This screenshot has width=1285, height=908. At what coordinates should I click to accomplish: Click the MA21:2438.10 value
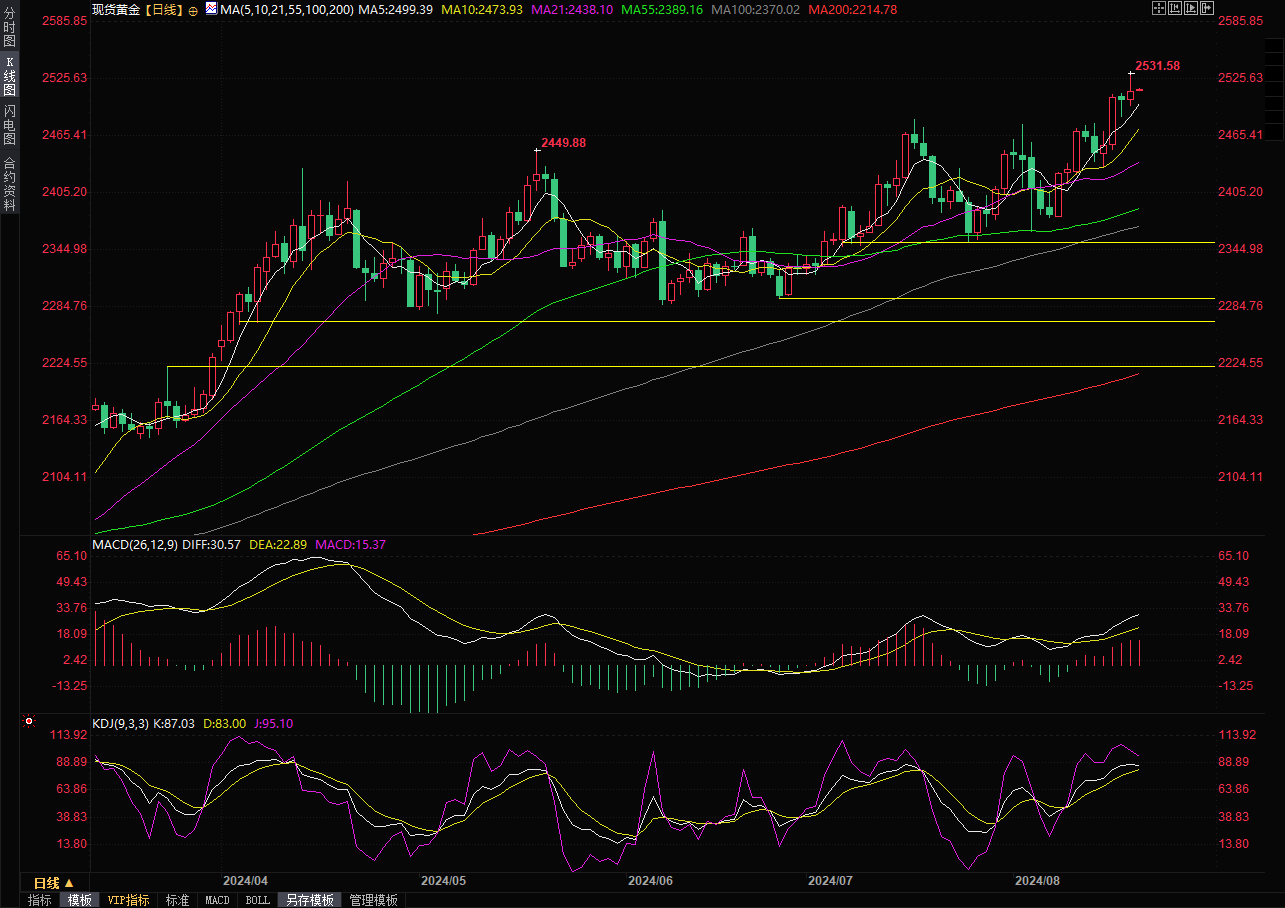(x=574, y=9)
